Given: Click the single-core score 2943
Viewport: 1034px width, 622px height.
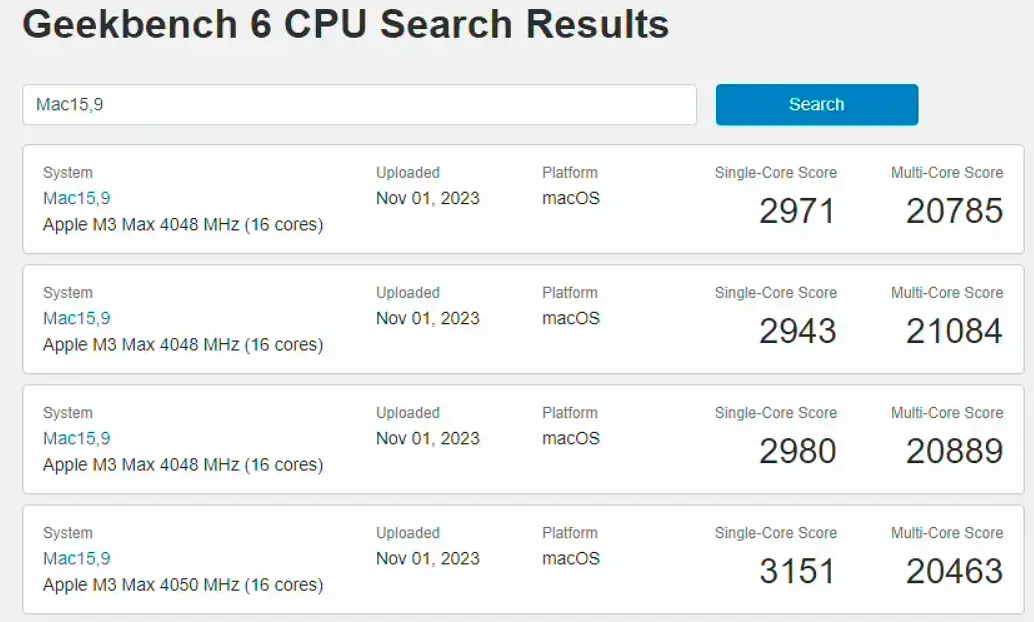Looking at the screenshot, I should click(x=797, y=331).
